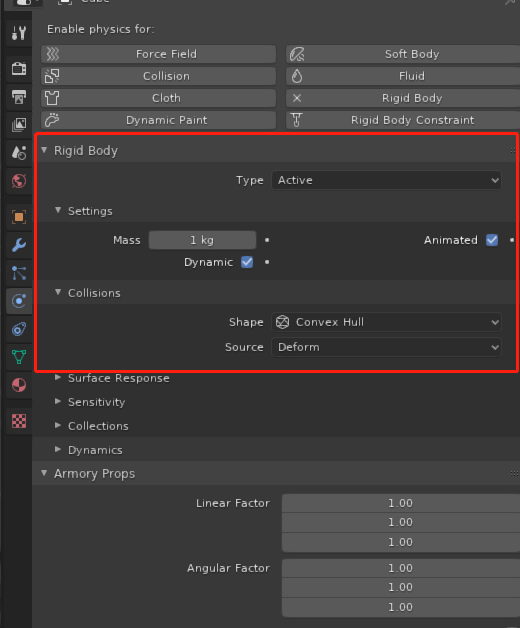Enable Collision physics

pyautogui.click(x=158, y=76)
